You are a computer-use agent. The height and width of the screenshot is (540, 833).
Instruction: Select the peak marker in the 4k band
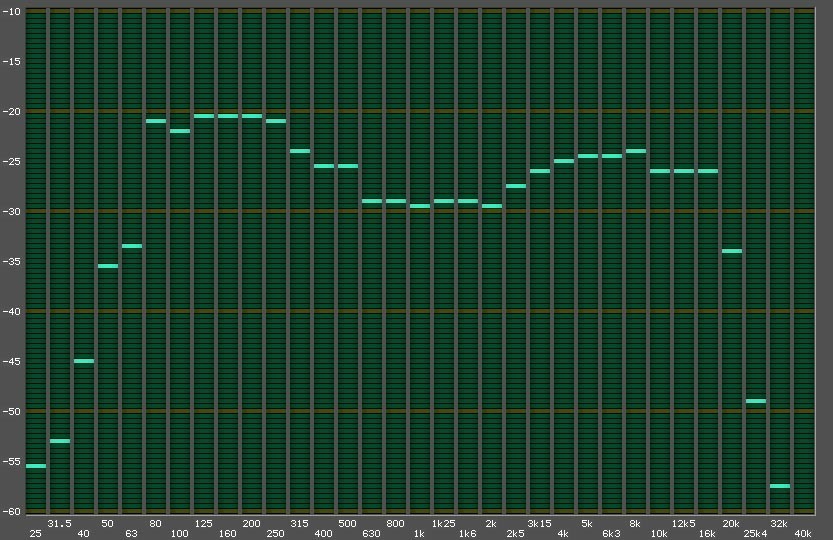click(564, 161)
